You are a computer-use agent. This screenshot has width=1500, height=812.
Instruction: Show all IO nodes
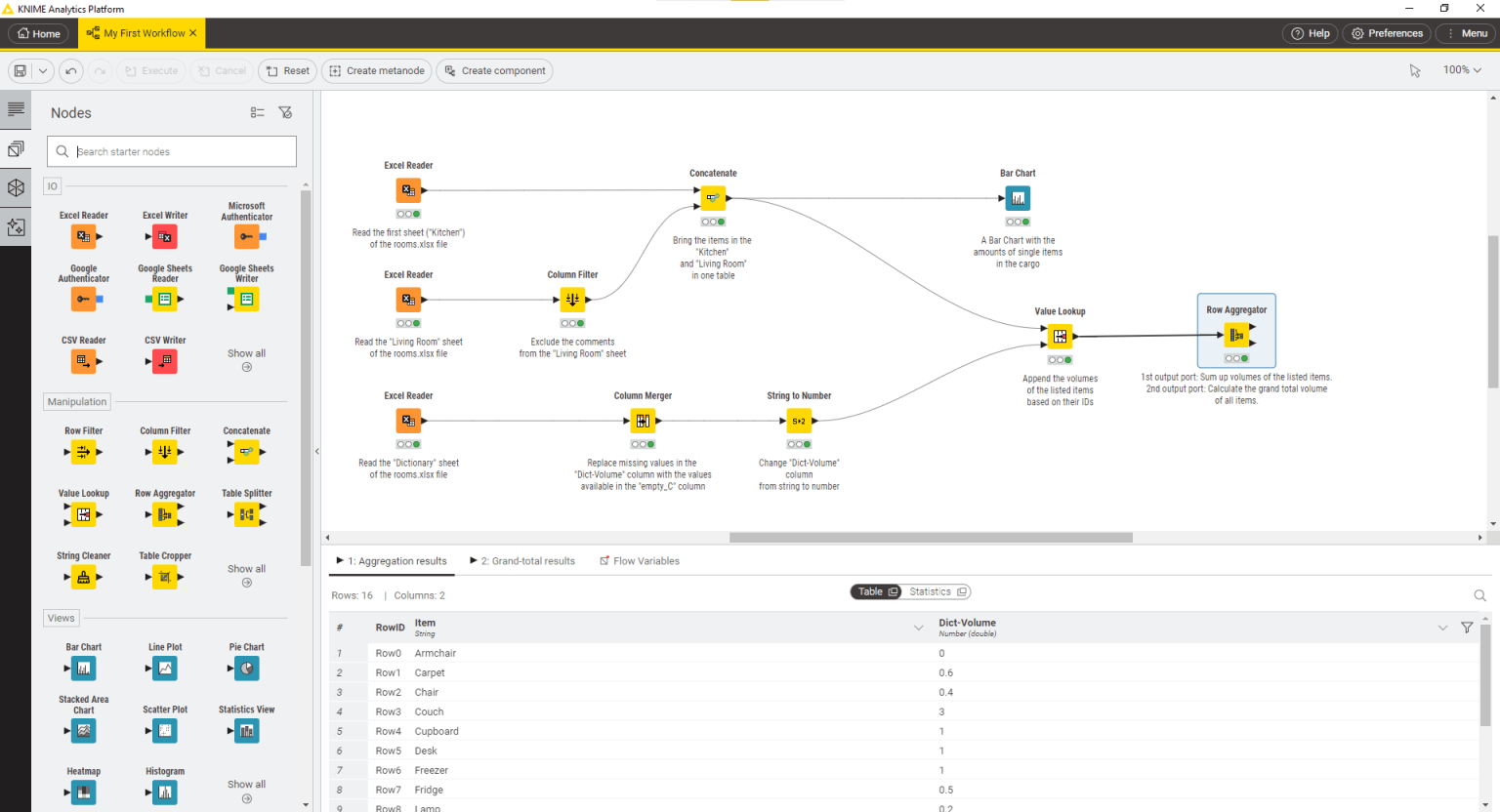pos(246,359)
